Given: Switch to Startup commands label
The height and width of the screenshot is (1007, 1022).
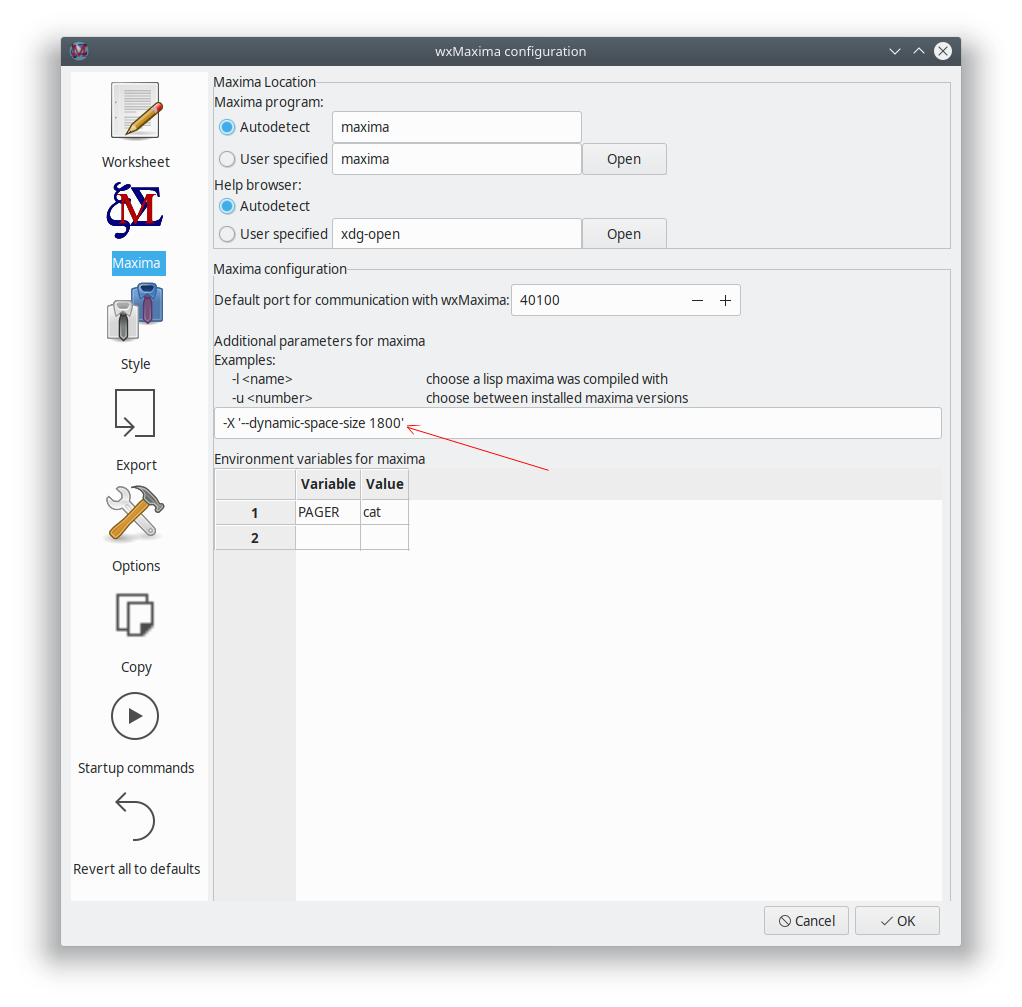Looking at the screenshot, I should click(136, 768).
